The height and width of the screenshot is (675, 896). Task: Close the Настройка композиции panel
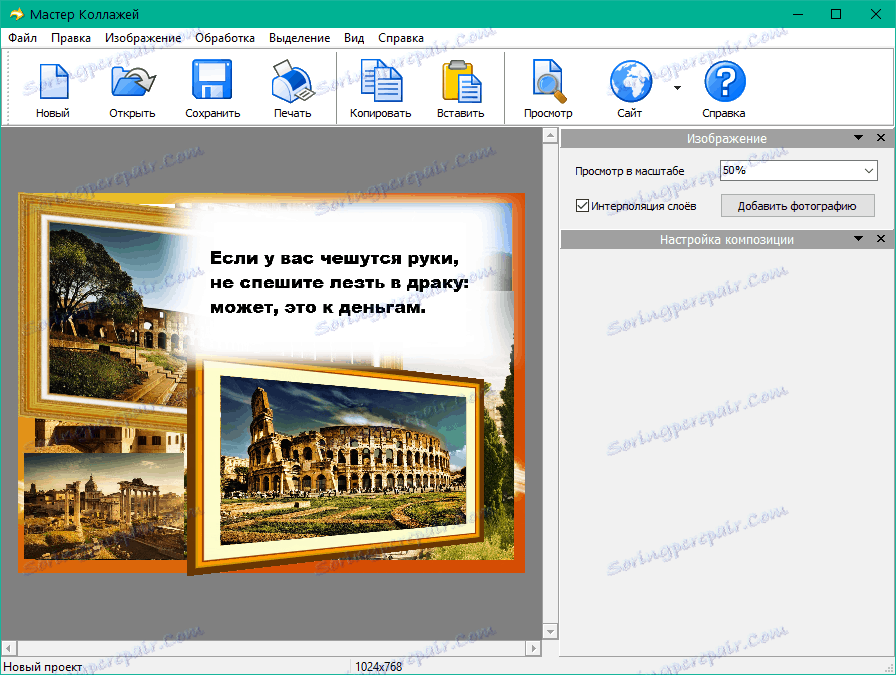881,239
